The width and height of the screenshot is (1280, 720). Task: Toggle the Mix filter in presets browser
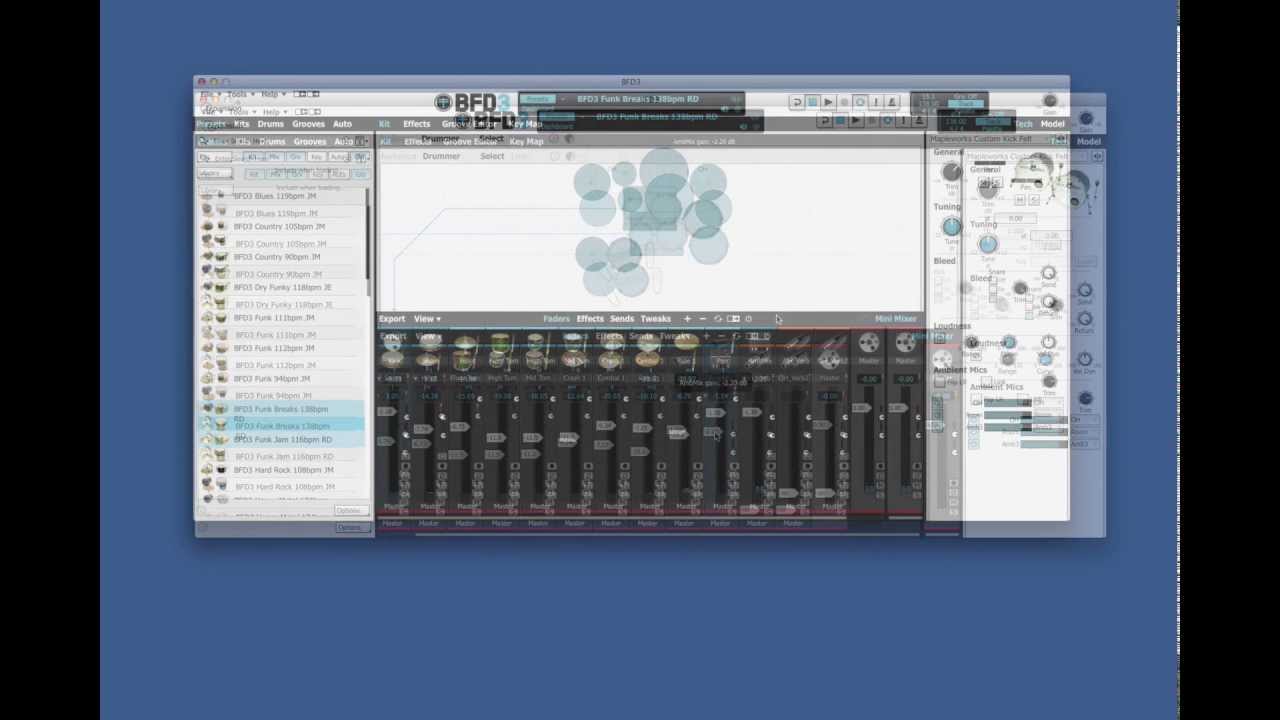pos(273,157)
